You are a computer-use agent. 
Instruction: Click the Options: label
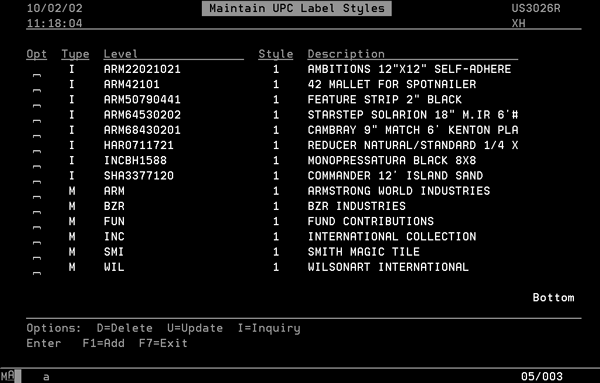coord(54,328)
